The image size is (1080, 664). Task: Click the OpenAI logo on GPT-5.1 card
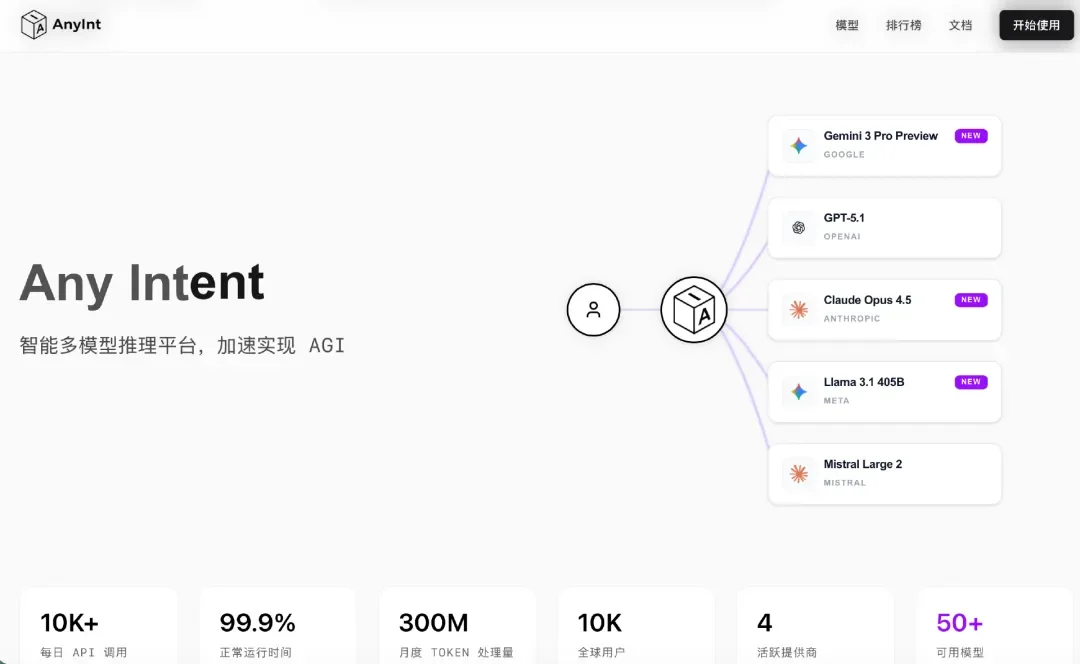point(798,227)
